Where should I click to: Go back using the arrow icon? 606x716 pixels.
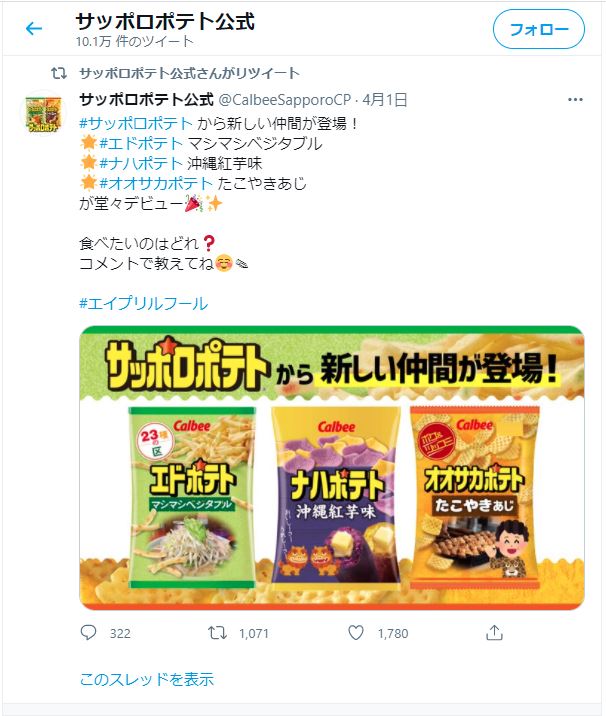point(34,29)
